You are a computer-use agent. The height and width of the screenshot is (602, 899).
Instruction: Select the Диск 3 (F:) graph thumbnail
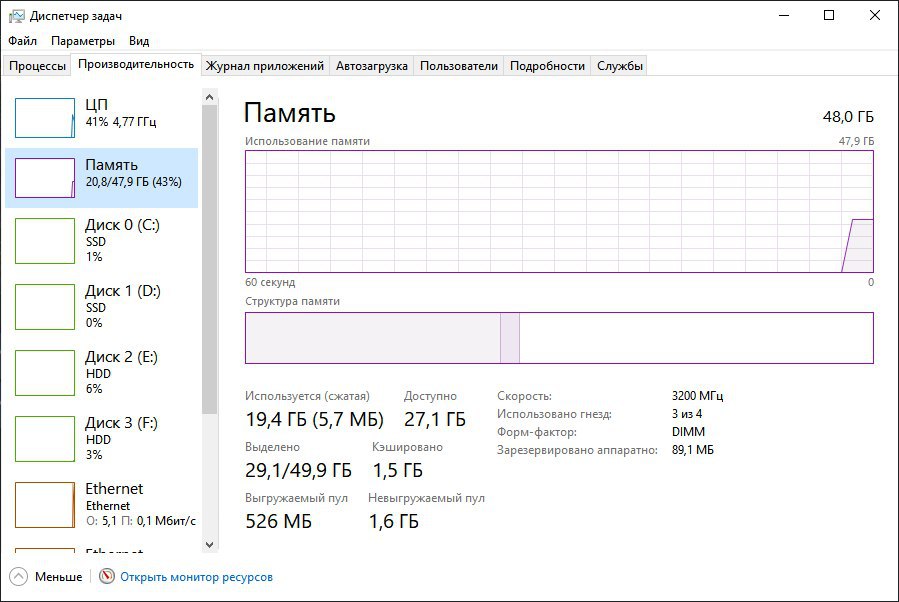pos(45,439)
